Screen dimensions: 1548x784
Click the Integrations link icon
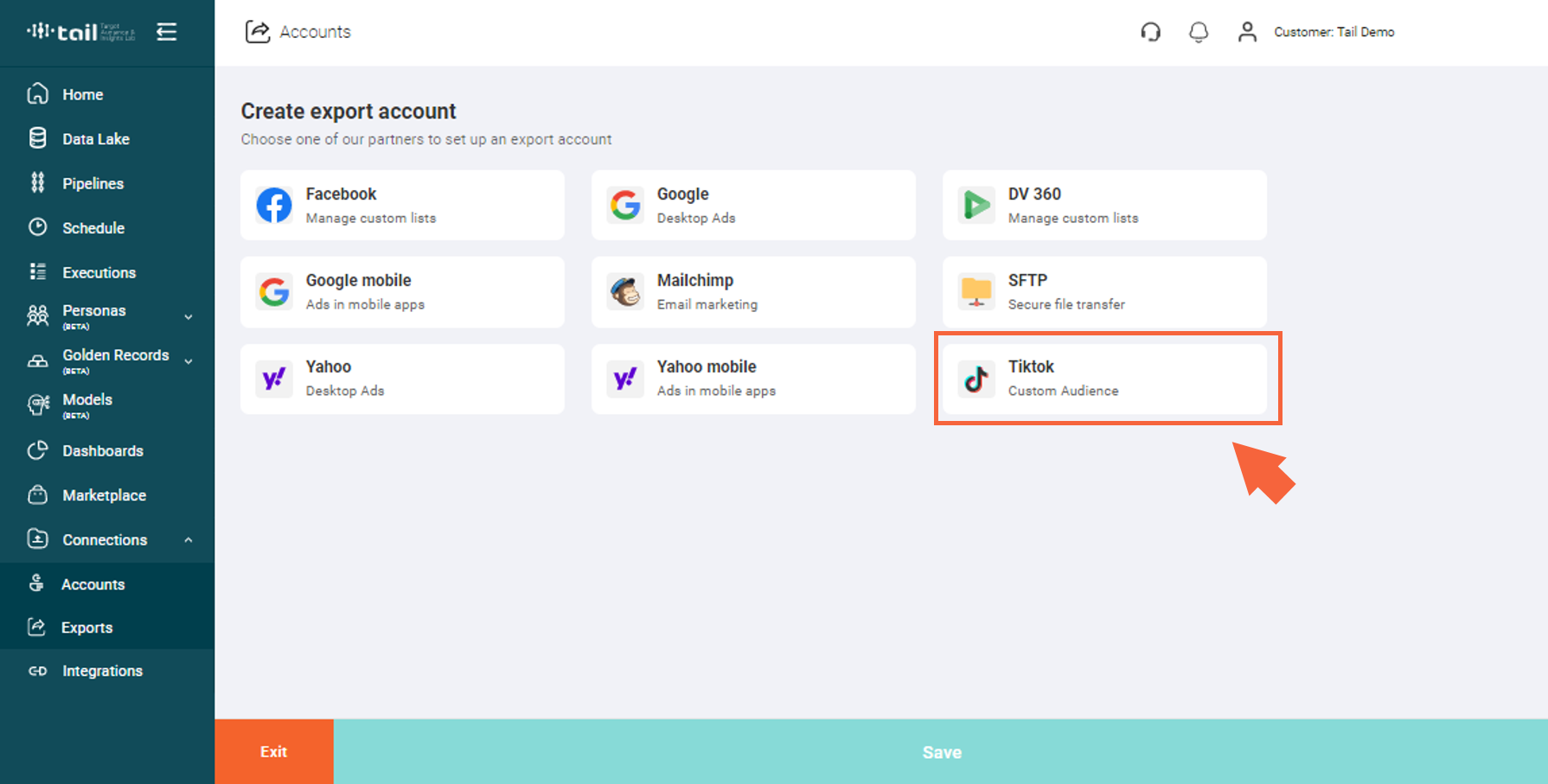(x=38, y=671)
